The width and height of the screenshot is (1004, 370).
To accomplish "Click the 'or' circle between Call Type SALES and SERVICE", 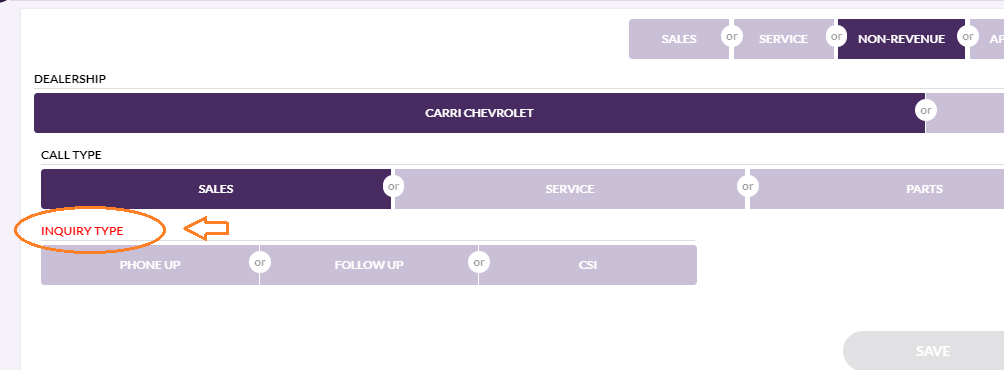I will (x=393, y=186).
